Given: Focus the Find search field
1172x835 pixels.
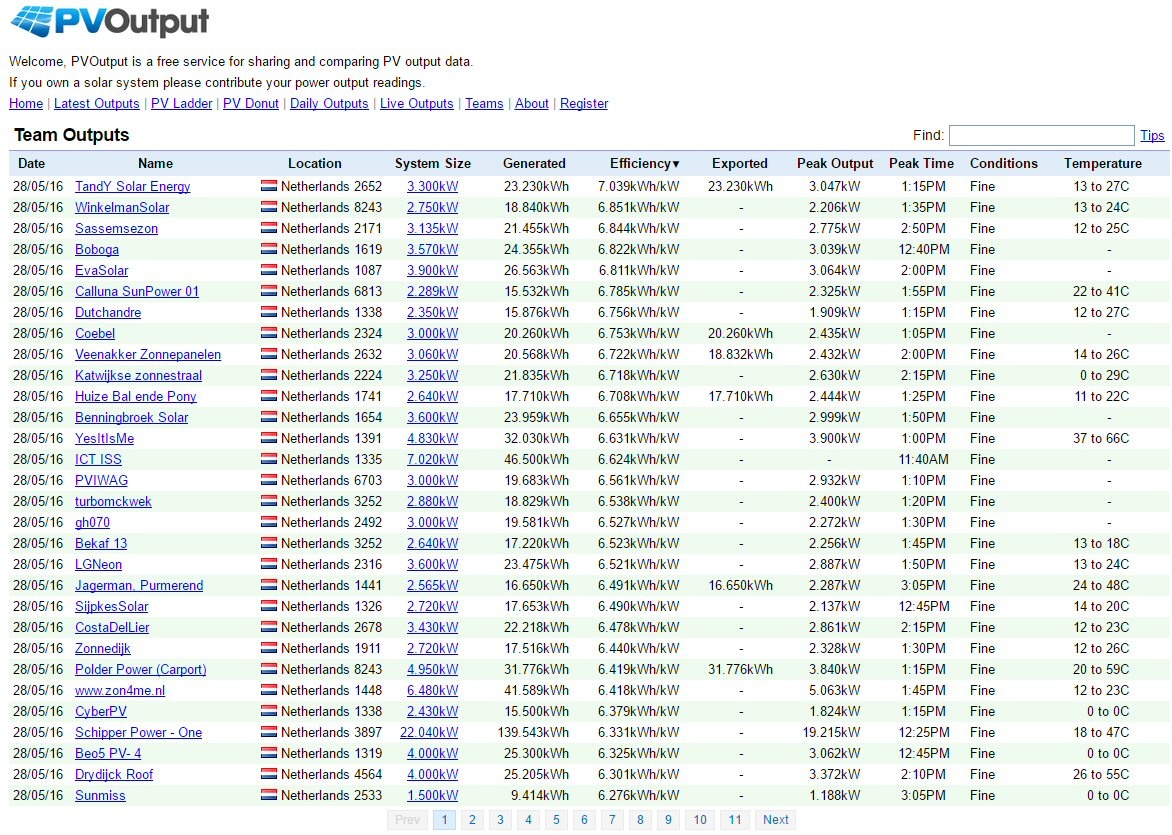Looking at the screenshot, I should 1041,136.
